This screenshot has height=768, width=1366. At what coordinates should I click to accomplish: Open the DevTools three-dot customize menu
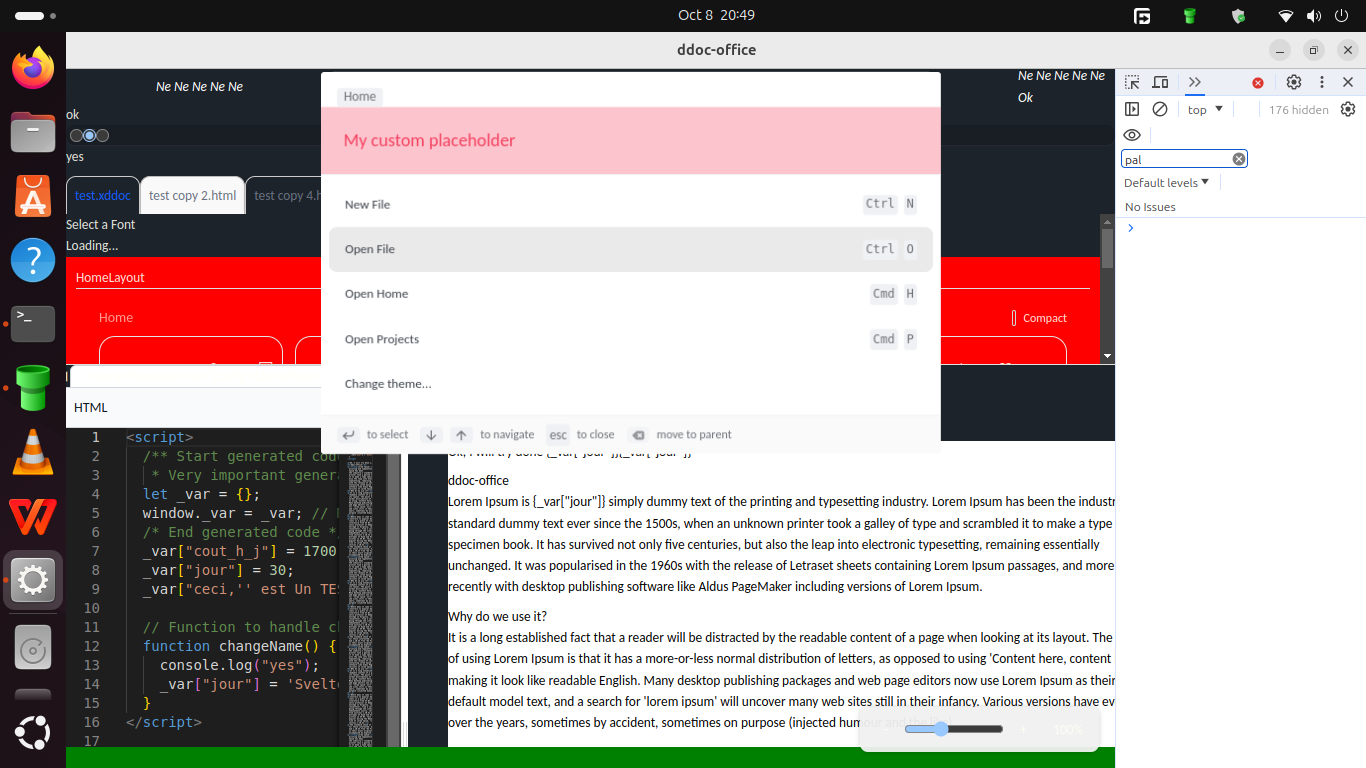(x=1321, y=82)
